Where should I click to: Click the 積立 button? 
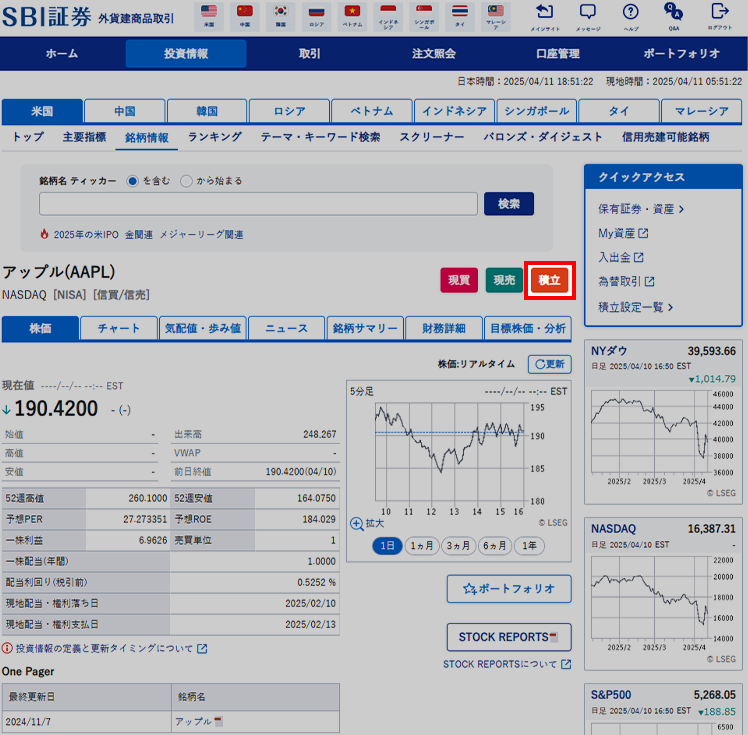coord(550,280)
